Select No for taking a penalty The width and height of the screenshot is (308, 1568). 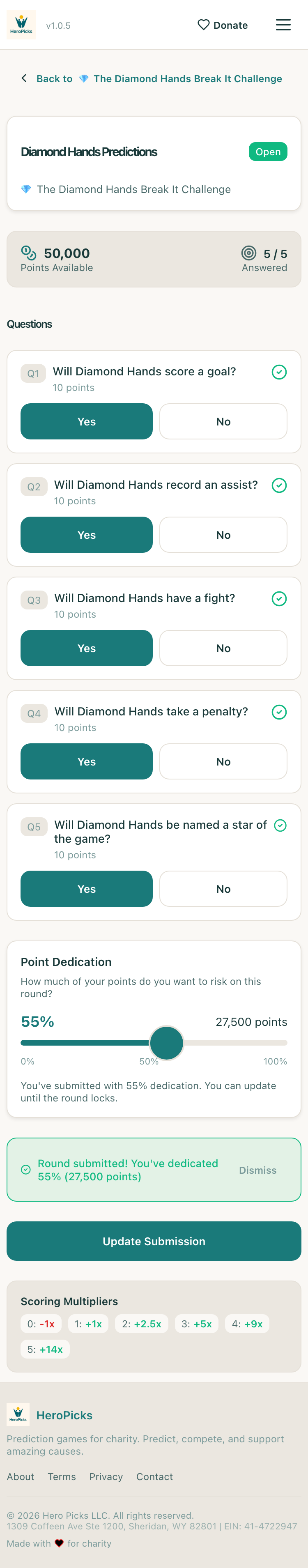pyautogui.click(x=223, y=761)
